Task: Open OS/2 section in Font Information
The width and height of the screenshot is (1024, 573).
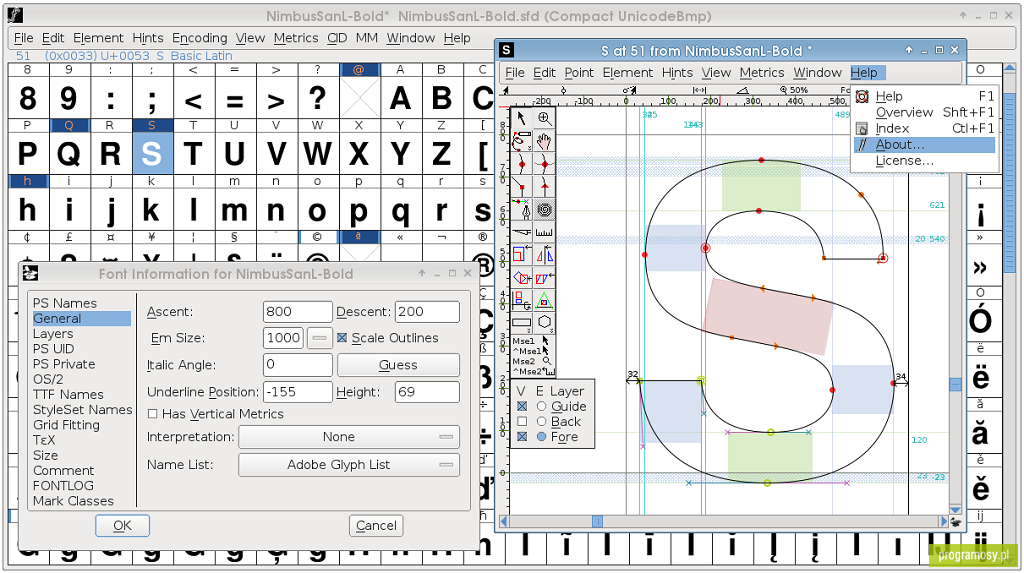Action: point(48,379)
